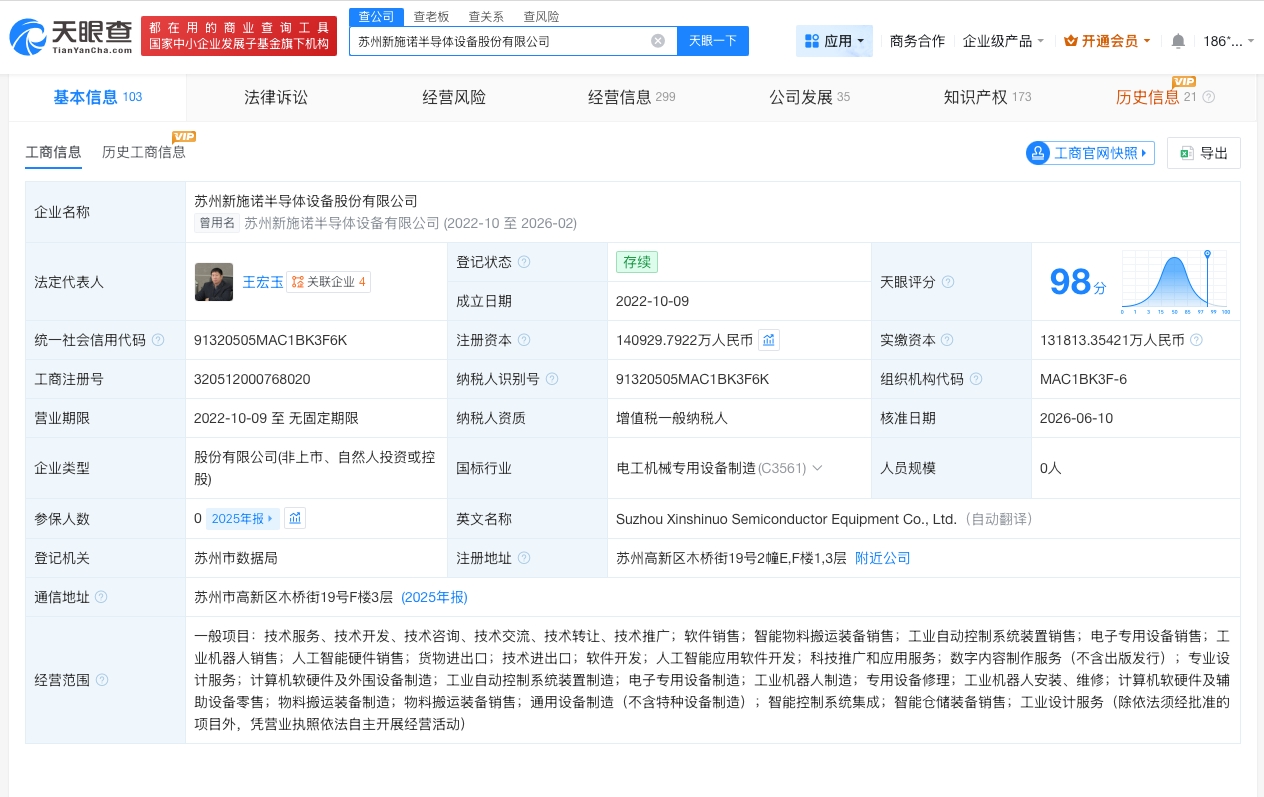Select the former name 苏州新施诺半导体设备有限公司
This screenshot has height=797, width=1264.
tap(342, 223)
